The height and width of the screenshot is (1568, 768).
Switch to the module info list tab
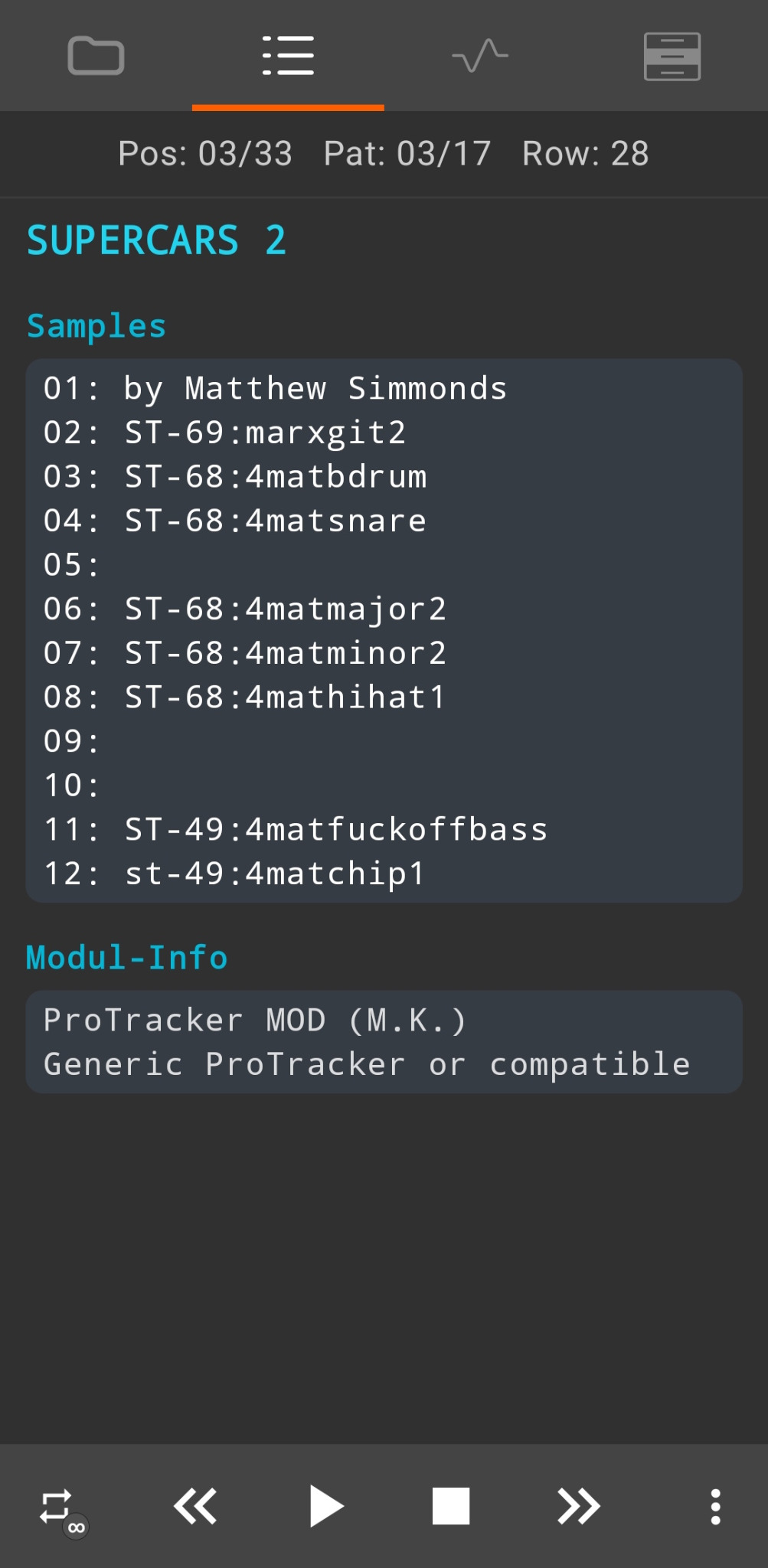[288, 56]
